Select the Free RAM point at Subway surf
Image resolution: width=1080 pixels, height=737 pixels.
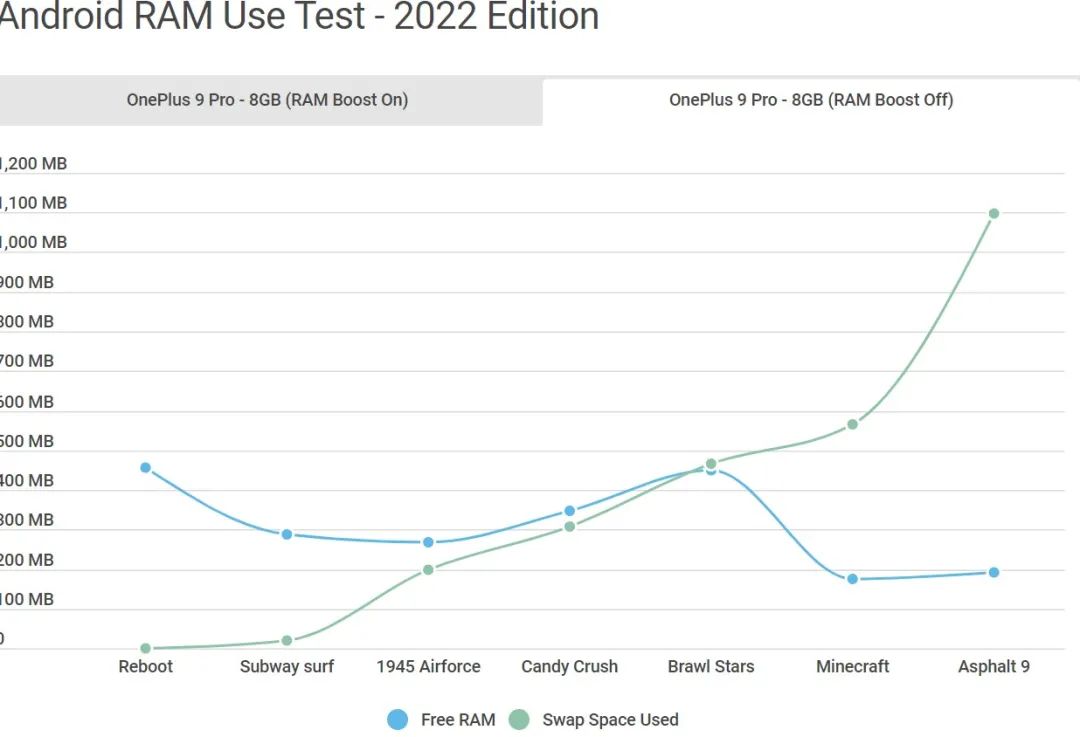coord(287,534)
